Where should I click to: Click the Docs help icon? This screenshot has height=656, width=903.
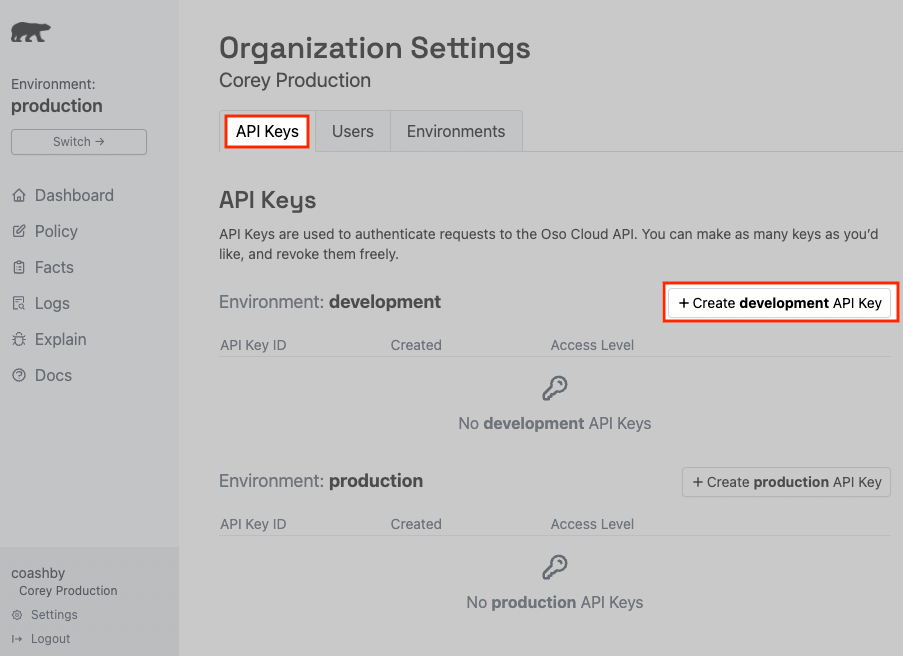(x=18, y=376)
